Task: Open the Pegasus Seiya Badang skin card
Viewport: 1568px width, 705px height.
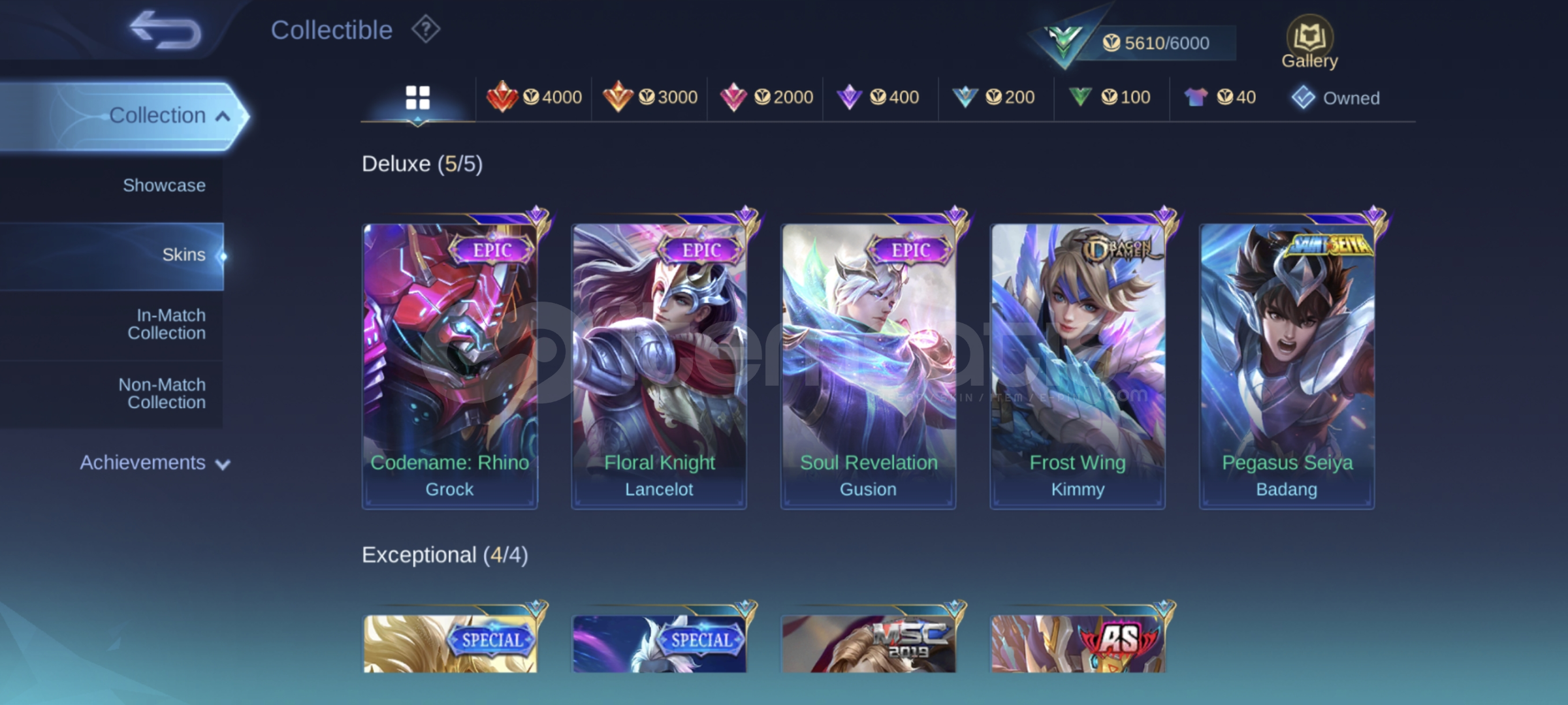Action: point(1287,366)
